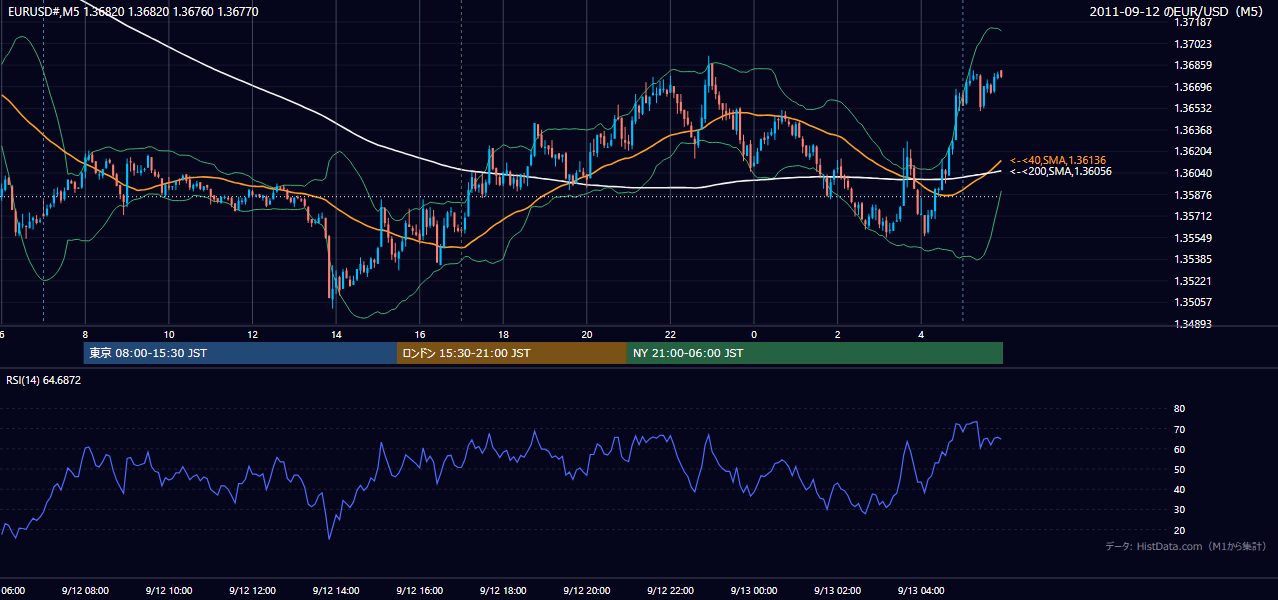Viewport: 1278px width, 600px height.
Task: Click RSI scale level 60
Action: pos(1179,450)
